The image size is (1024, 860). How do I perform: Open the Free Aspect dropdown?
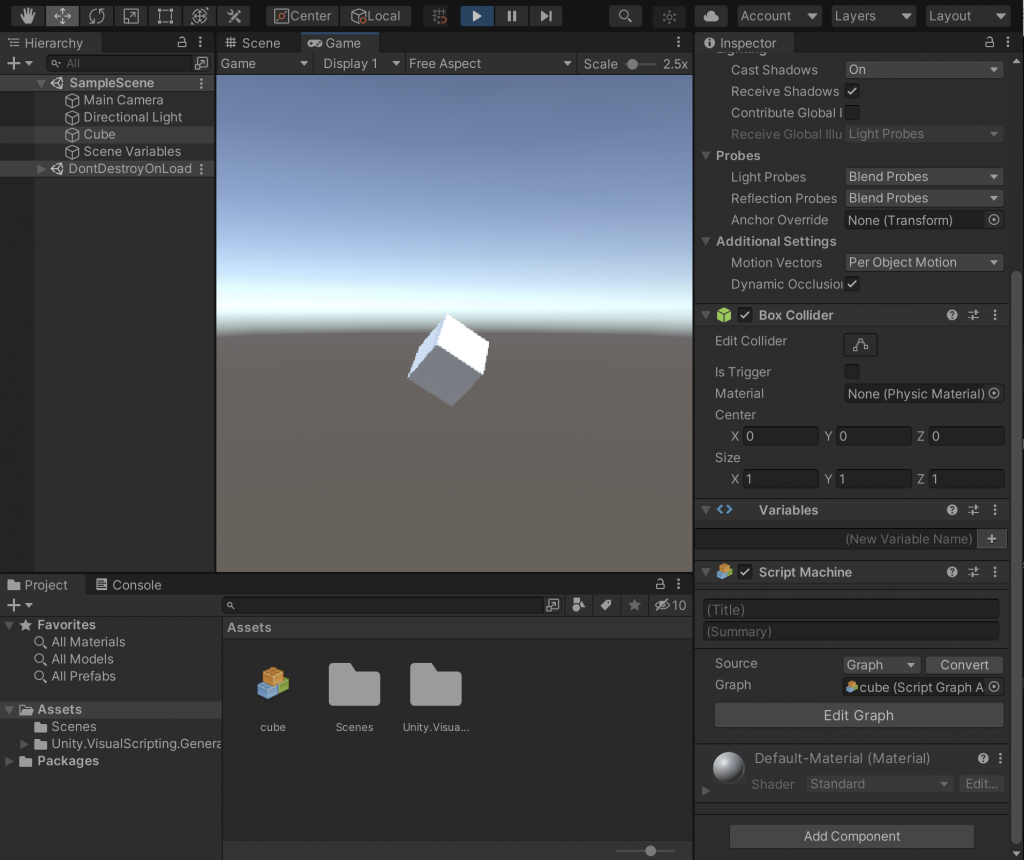[489, 62]
